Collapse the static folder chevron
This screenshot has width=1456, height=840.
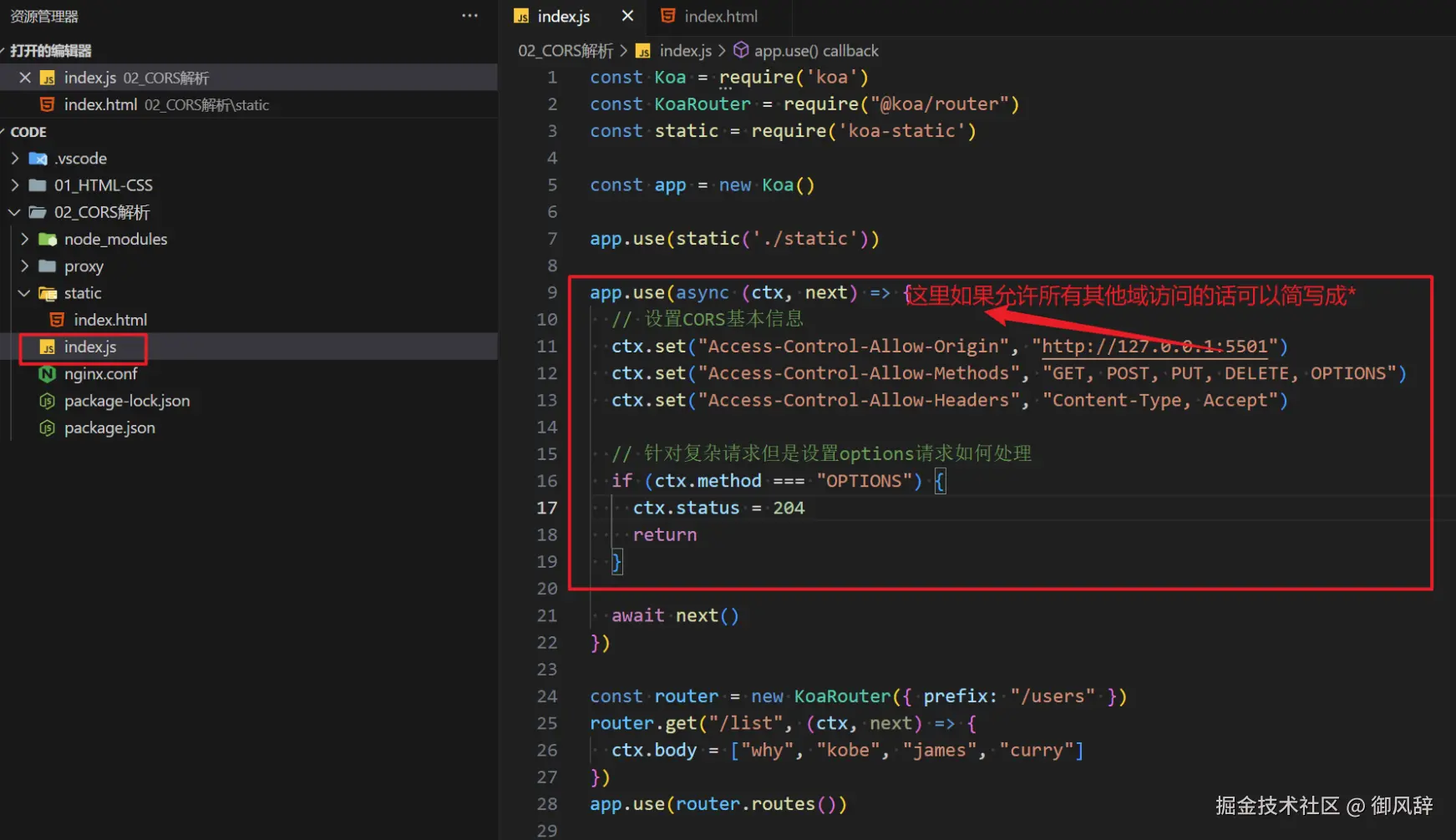[25, 293]
